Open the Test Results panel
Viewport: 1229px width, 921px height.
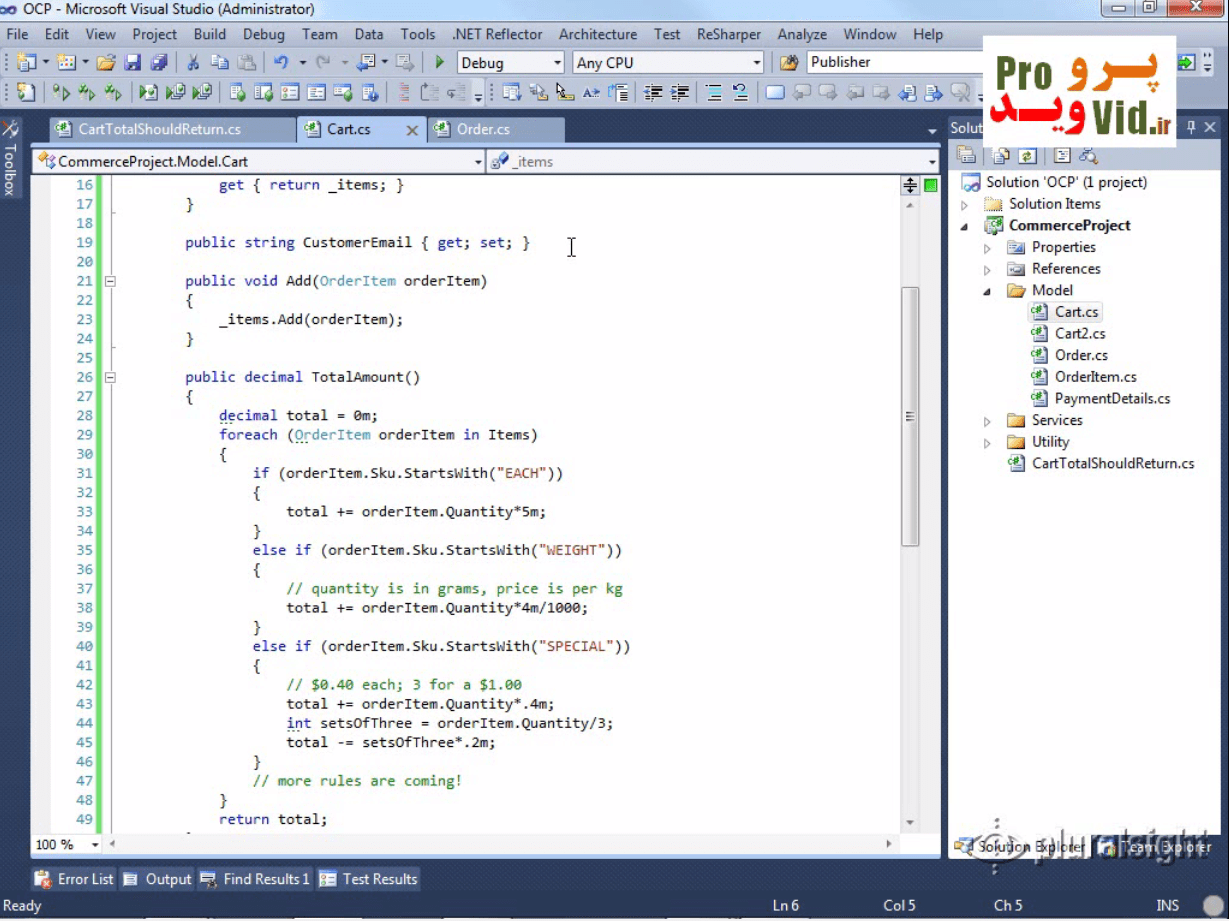[x=368, y=879]
